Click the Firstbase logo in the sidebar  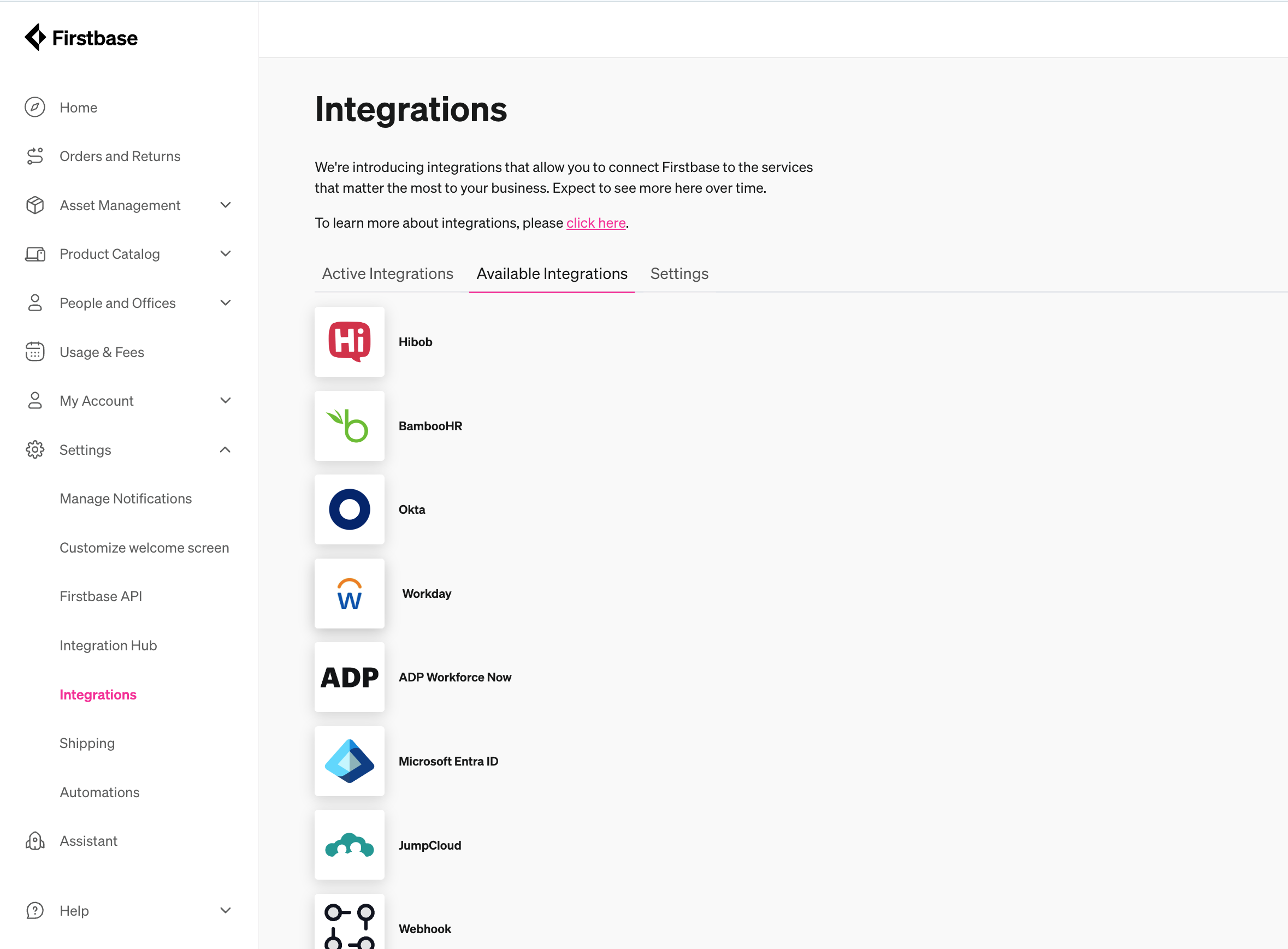click(81, 38)
